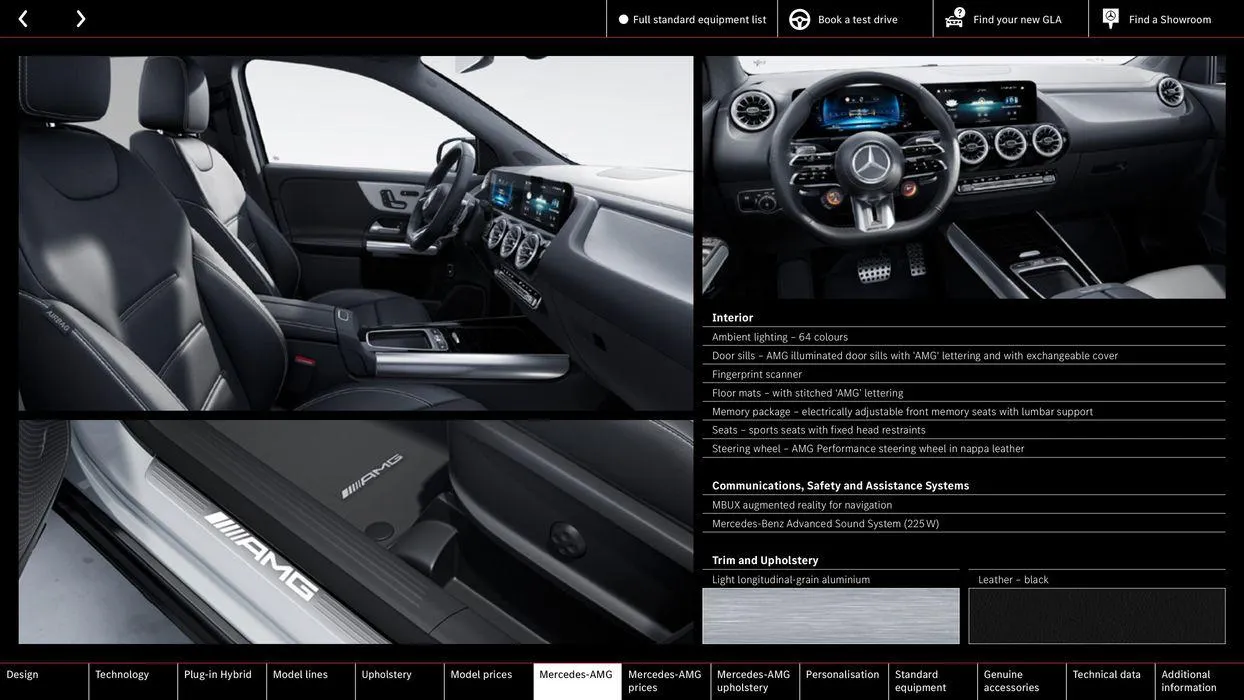1244x700 pixels.
Task: Select the Model prices tab
Action: click(489, 682)
